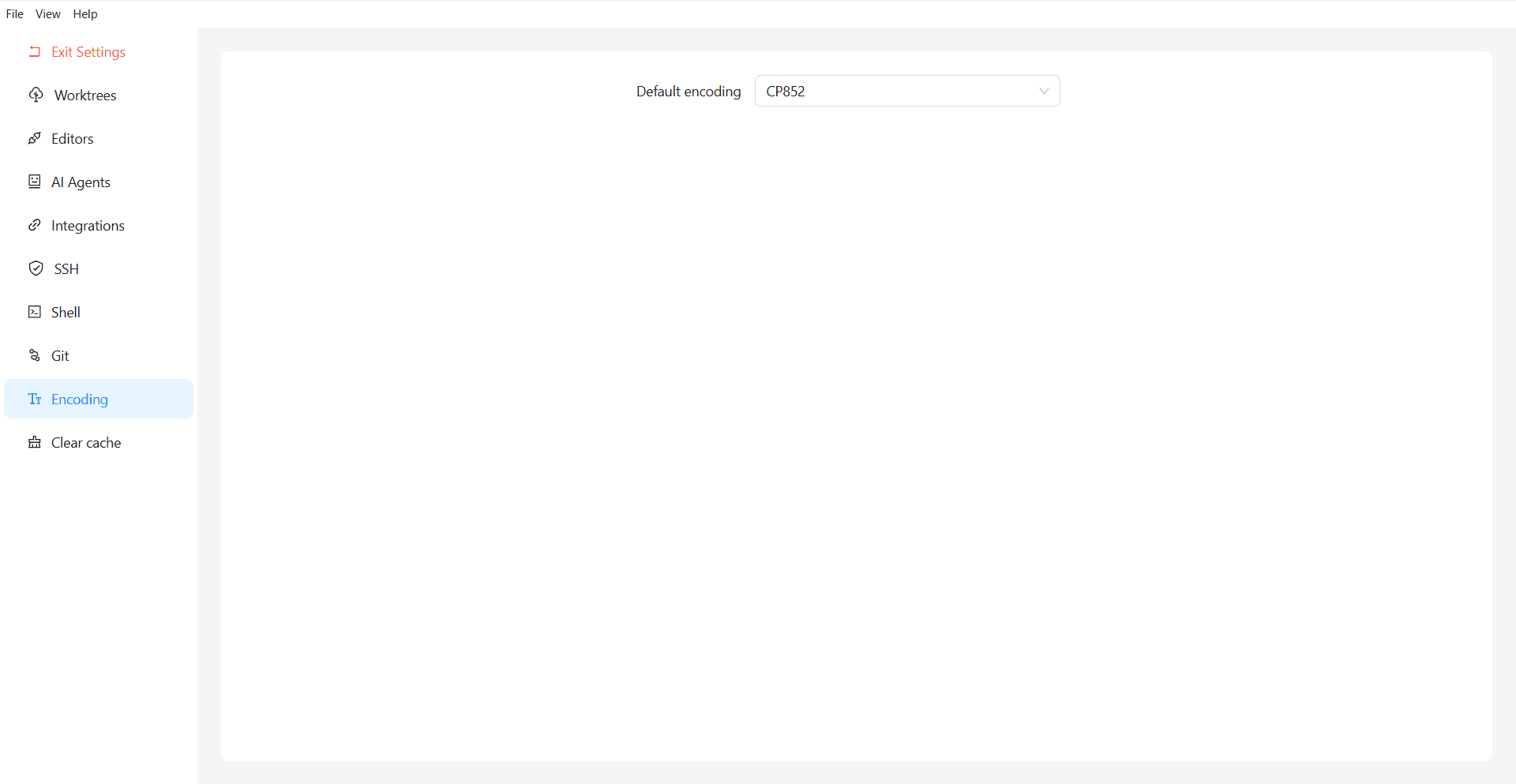Expand the Default encoding dropdown arrow
Viewport: 1516px width, 784px height.
(x=1044, y=91)
